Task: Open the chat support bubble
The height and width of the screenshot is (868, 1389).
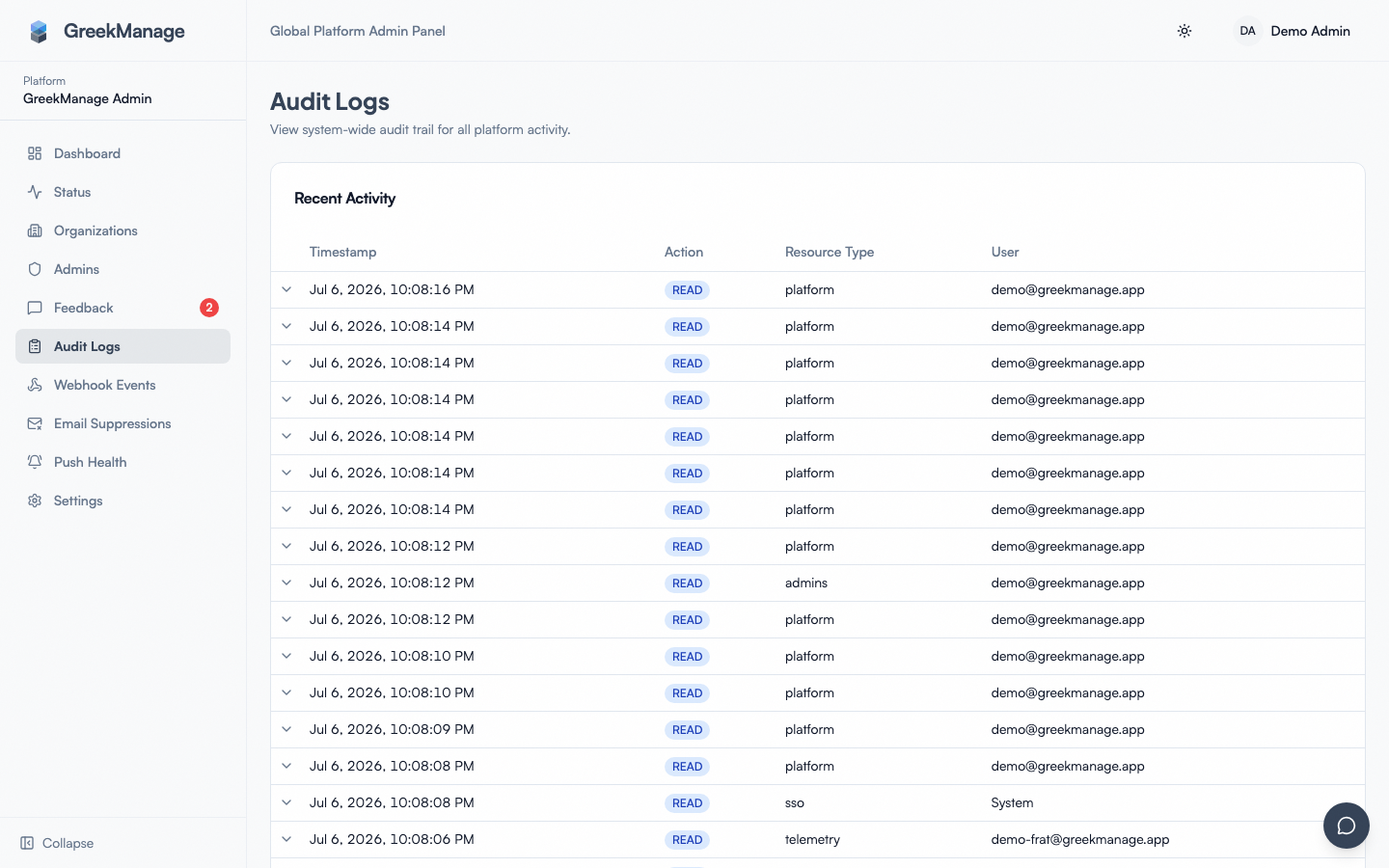Action: tap(1347, 826)
